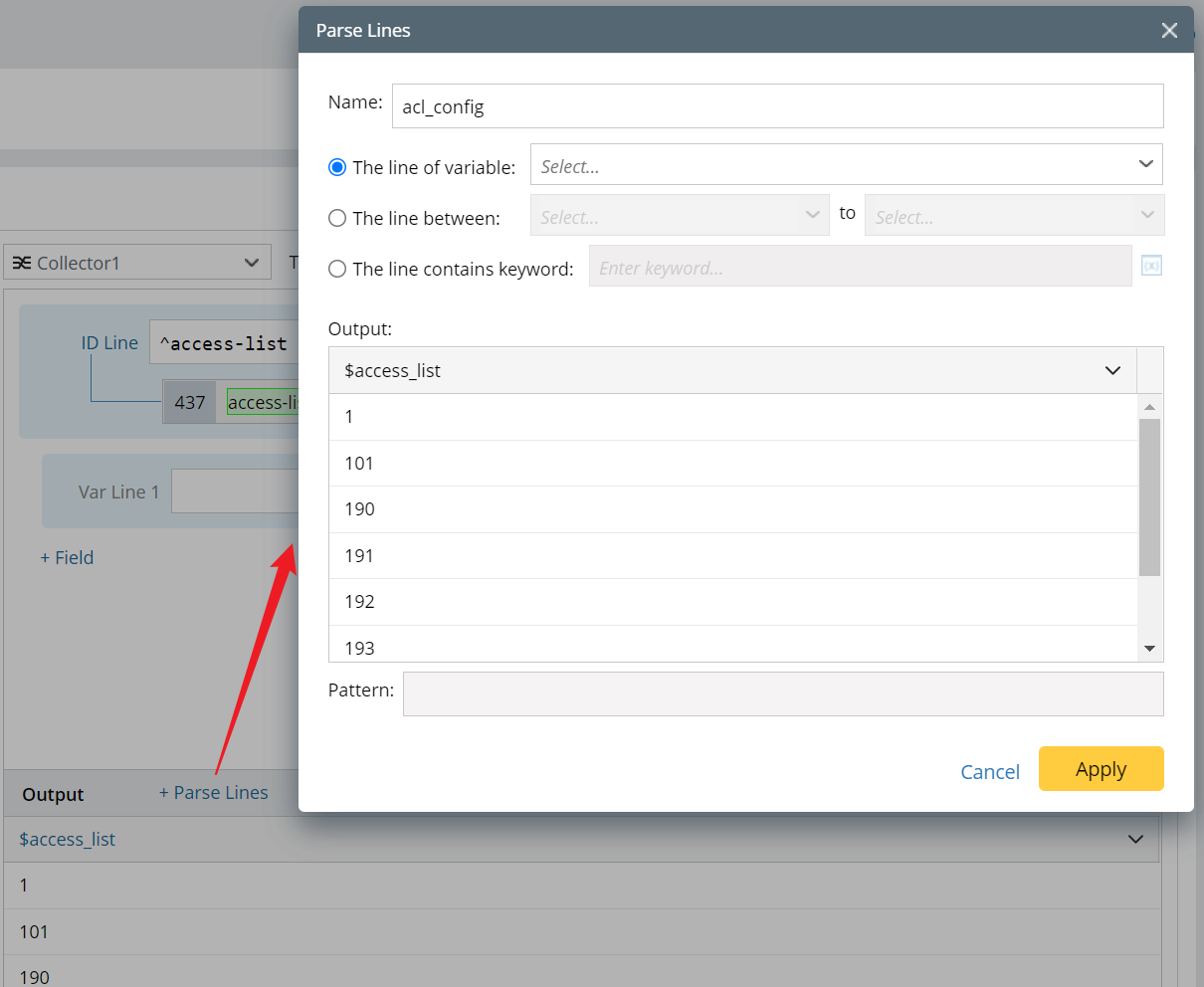Expand the Collector1 dropdown
The width and height of the screenshot is (1204, 987).
click(x=251, y=263)
